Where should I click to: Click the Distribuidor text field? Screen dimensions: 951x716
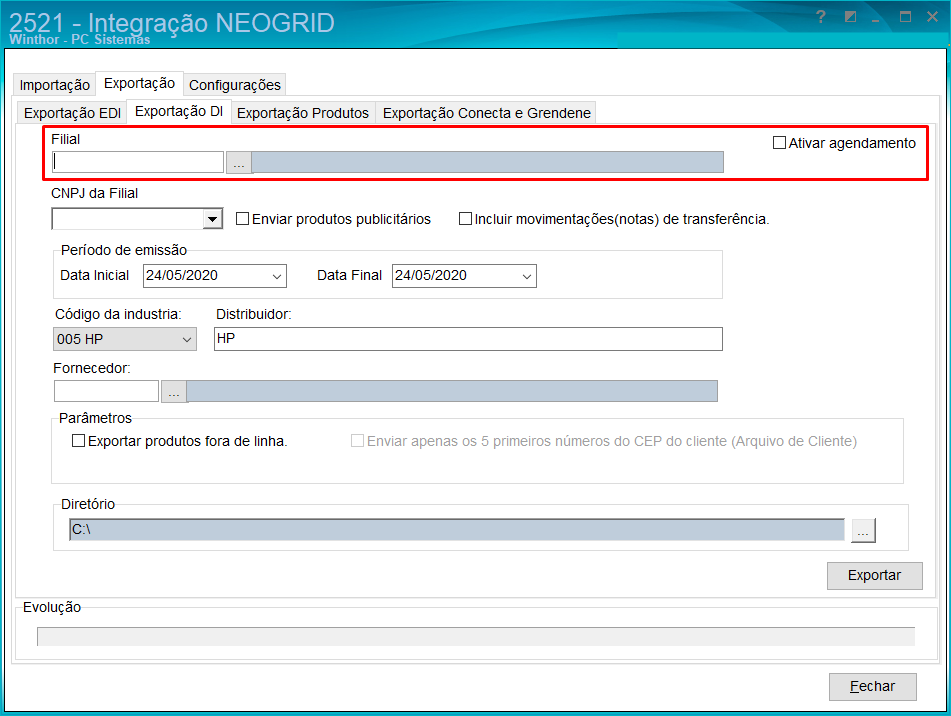pos(468,339)
